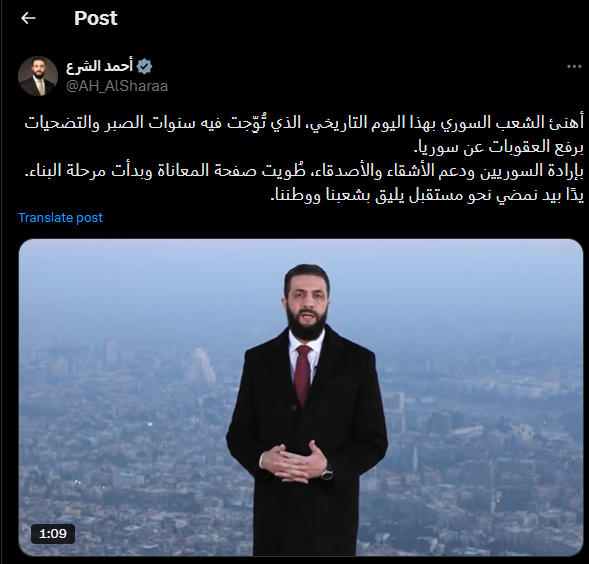Click the hazy tall building in the video background

[x=204, y=365]
